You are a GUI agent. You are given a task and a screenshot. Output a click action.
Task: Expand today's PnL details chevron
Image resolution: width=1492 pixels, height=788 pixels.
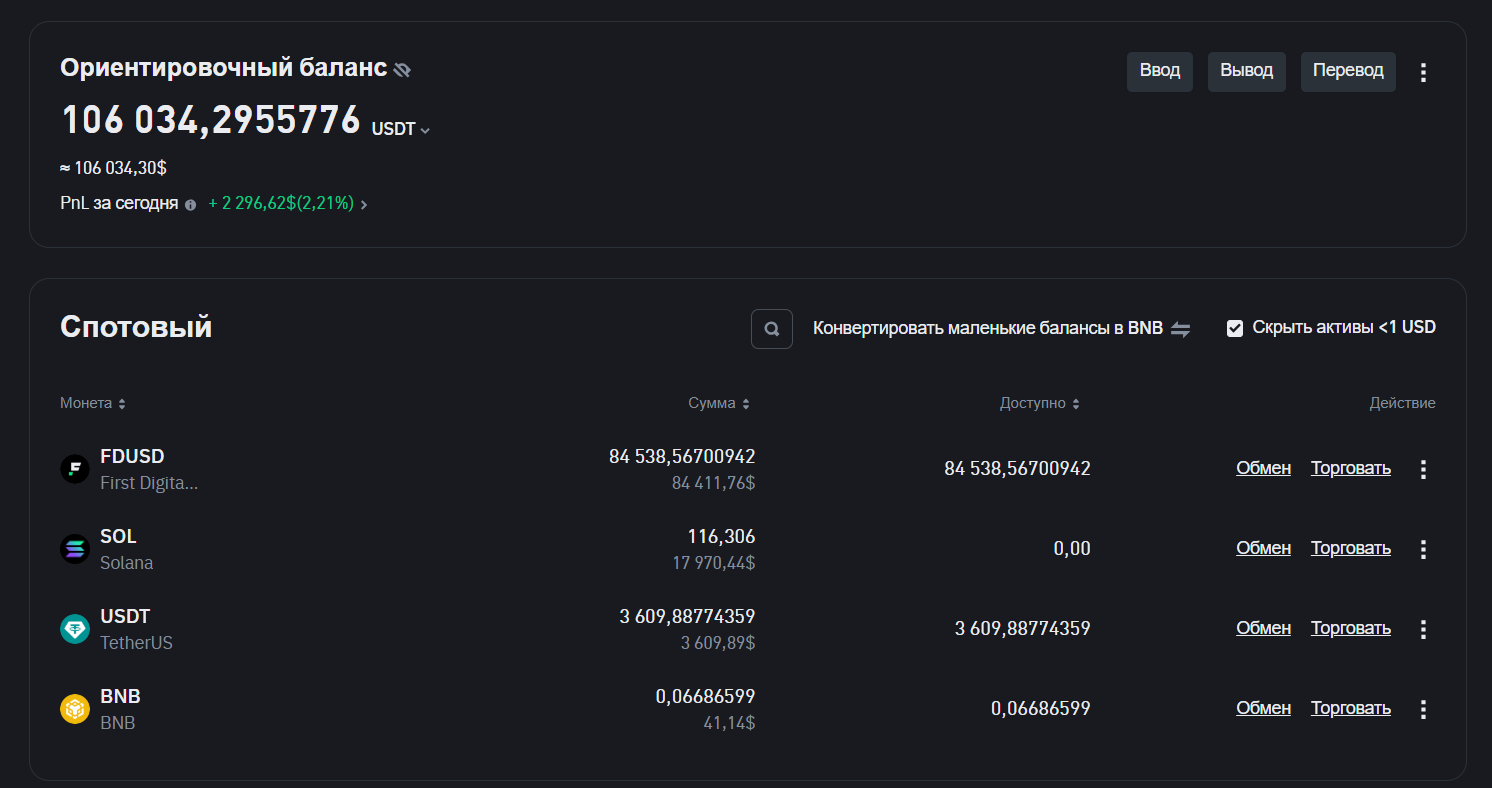click(364, 205)
